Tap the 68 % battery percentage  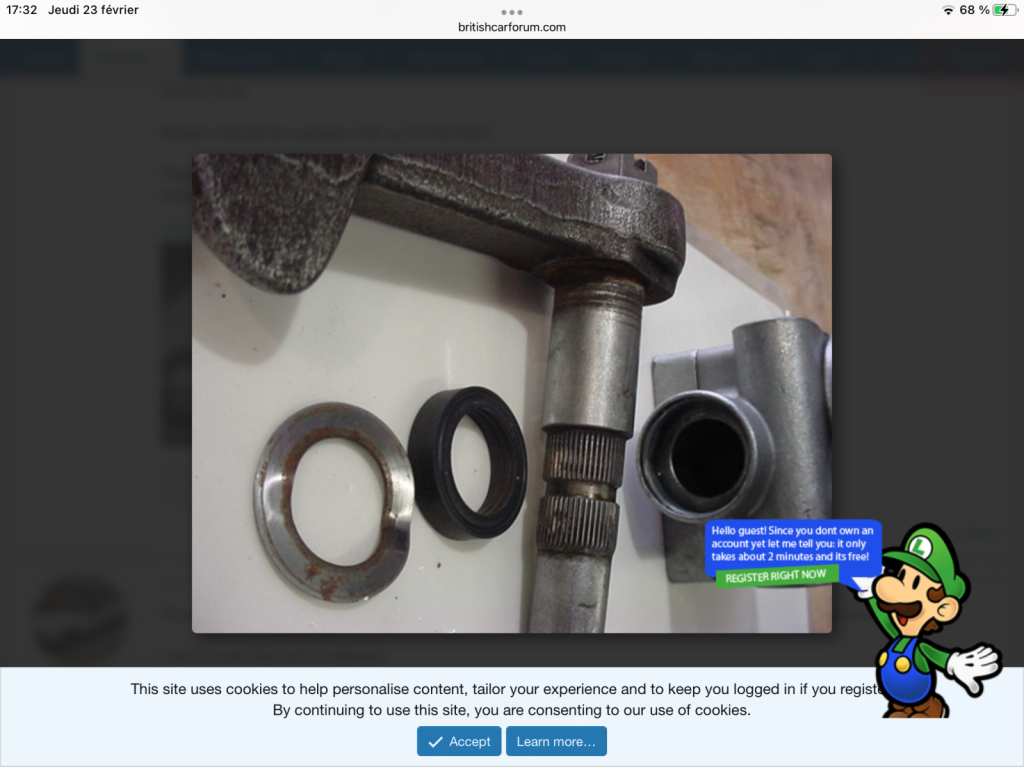coord(974,10)
